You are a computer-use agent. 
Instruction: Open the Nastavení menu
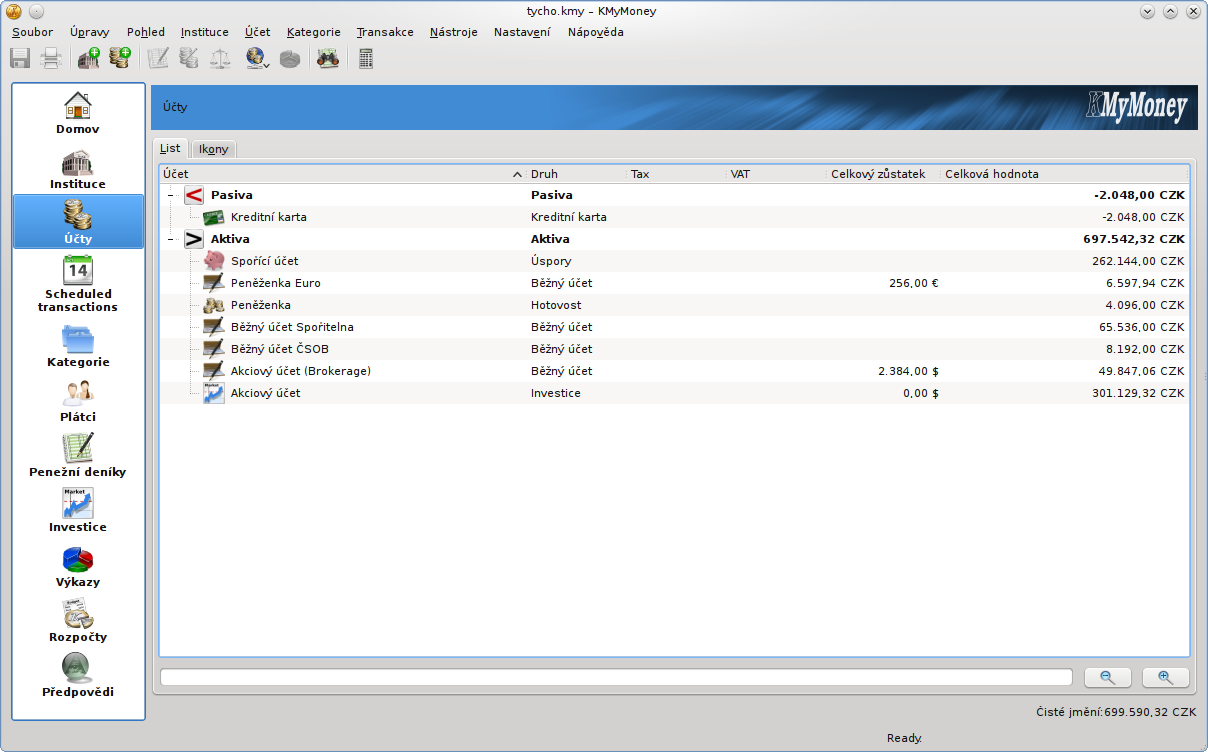pos(522,32)
